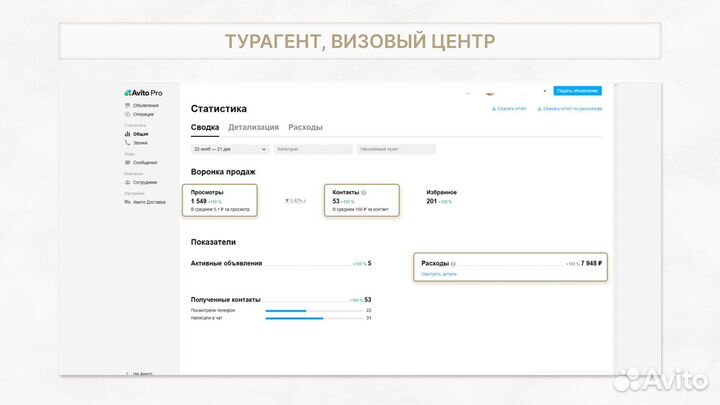Switch to the Детализация tab
The width and height of the screenshot is (720, 405).
253,127
